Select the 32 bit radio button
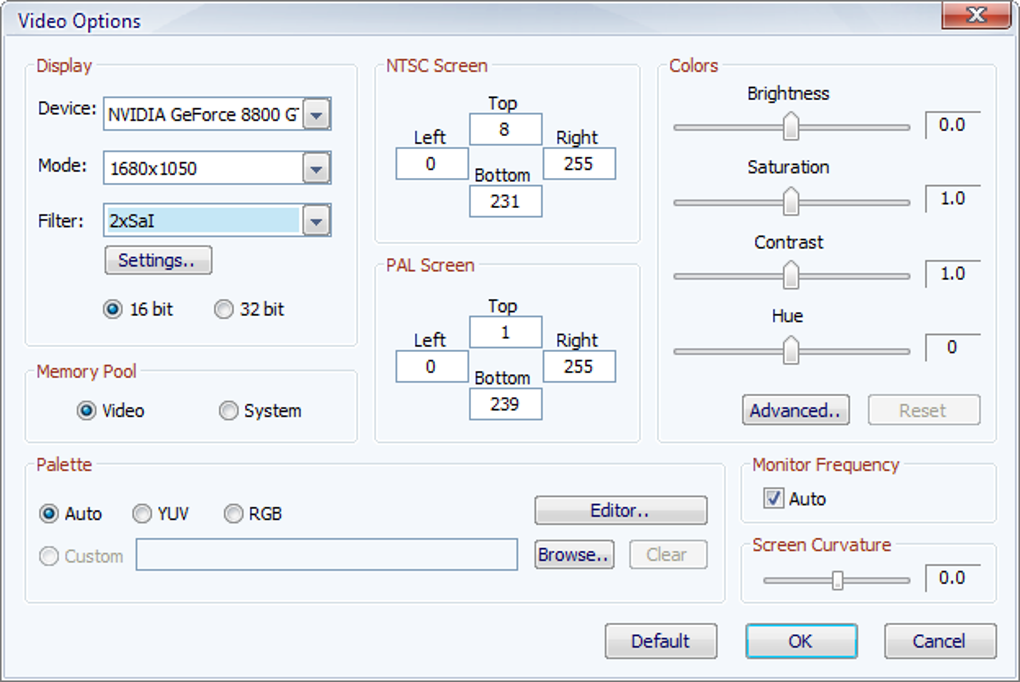 (x=223, y=309)
